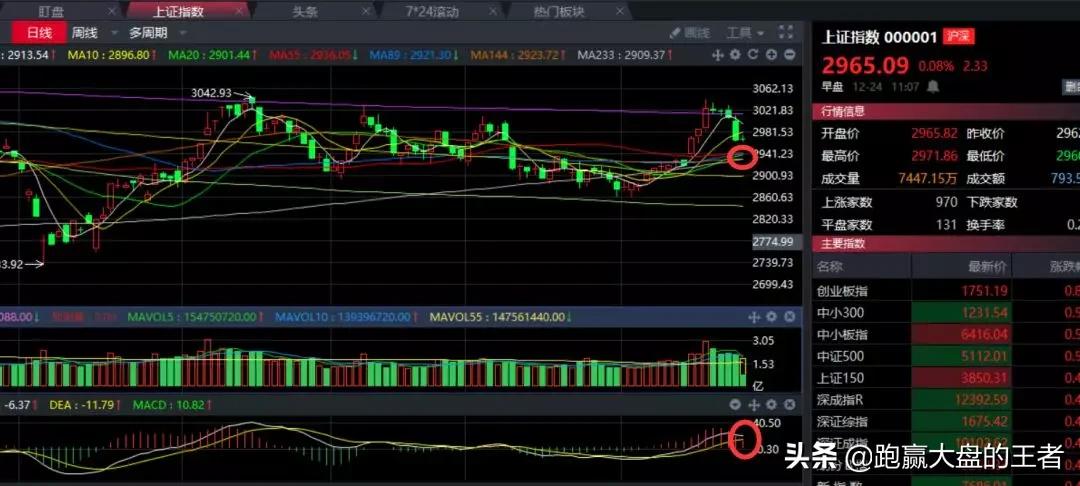Click the 3042.93 high price marker

(x=211, y=93)
